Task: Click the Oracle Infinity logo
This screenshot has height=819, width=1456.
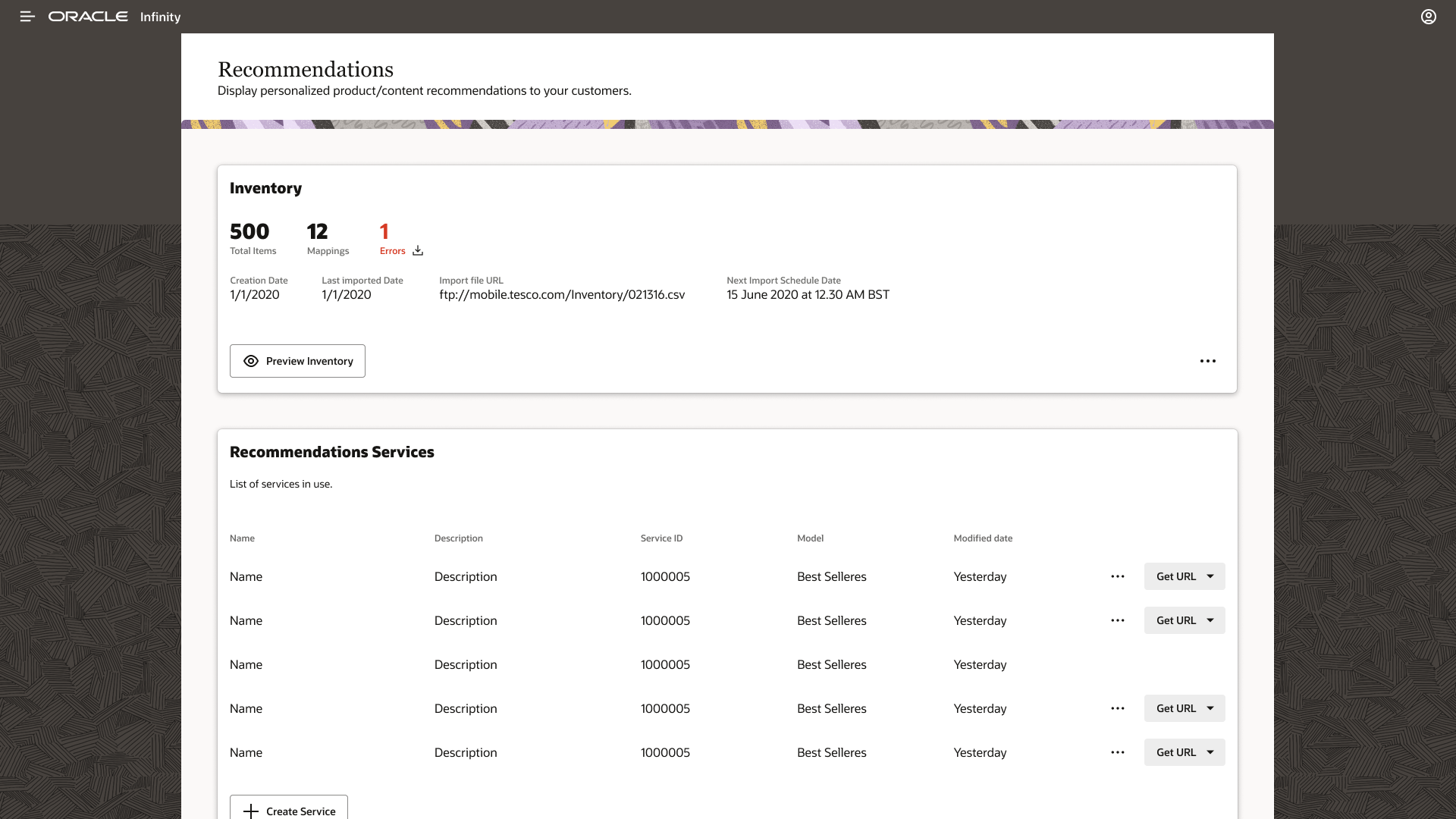Action: (114, 17)
